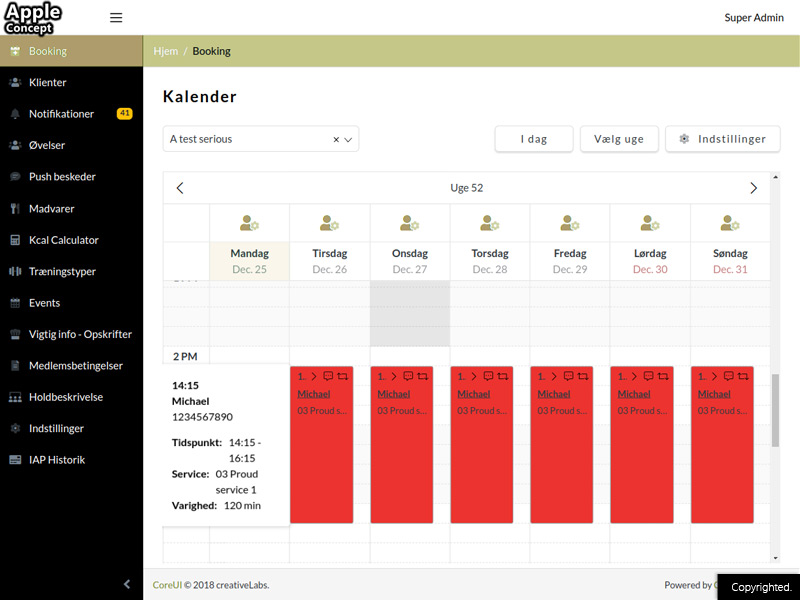800x600 pixels.
Task: Toggle the hamburger sidebar menu
Action: click(x=116, y=18)
